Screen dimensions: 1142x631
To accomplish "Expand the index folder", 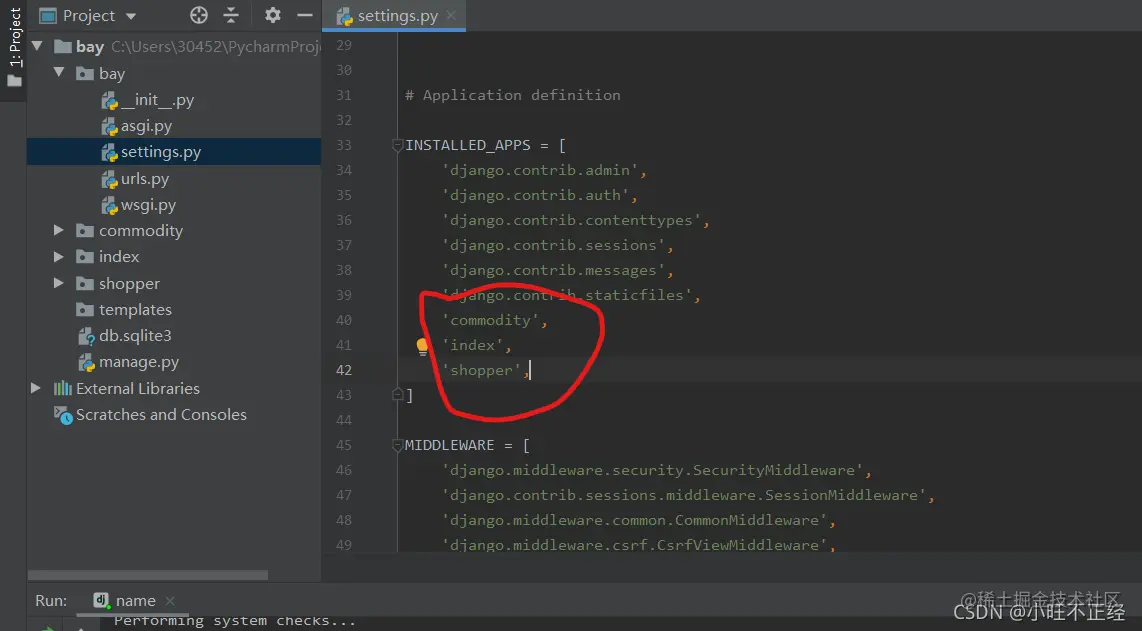I will click(59, 256).
